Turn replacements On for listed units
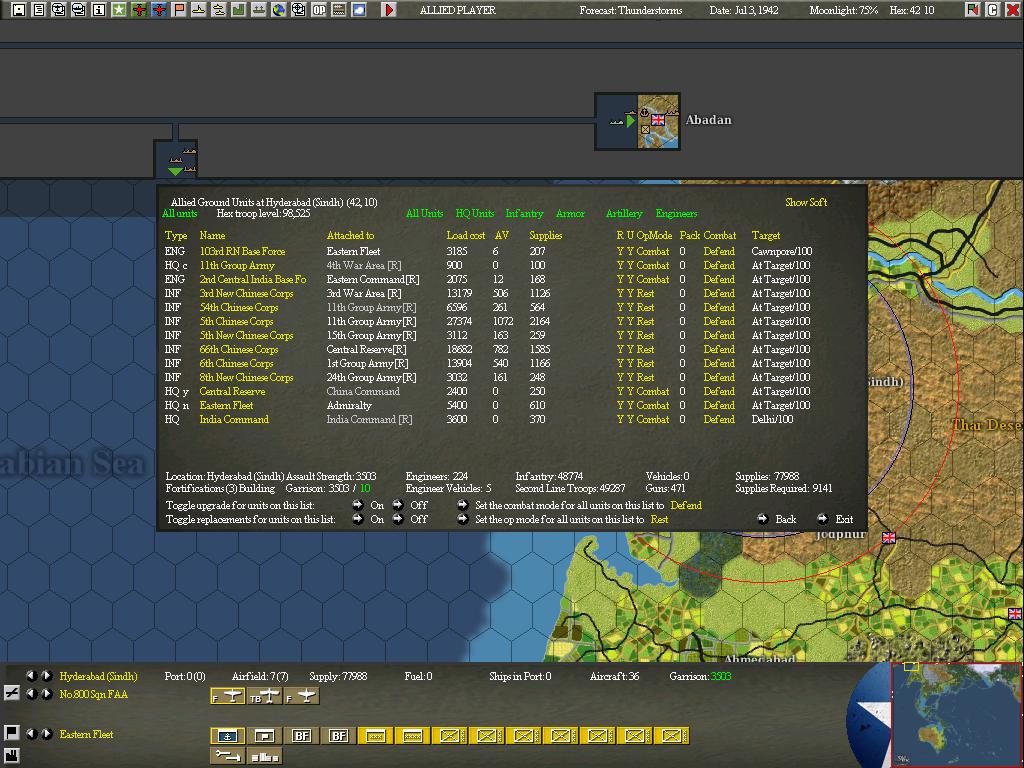 (x=358, y=519)
